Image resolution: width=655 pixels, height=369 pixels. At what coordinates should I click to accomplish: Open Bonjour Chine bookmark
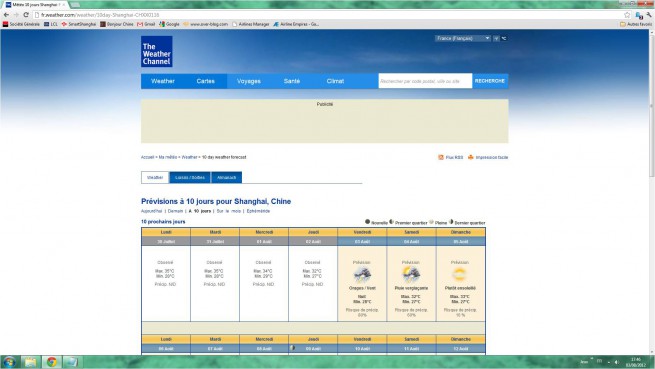click(x=117, y=24)
